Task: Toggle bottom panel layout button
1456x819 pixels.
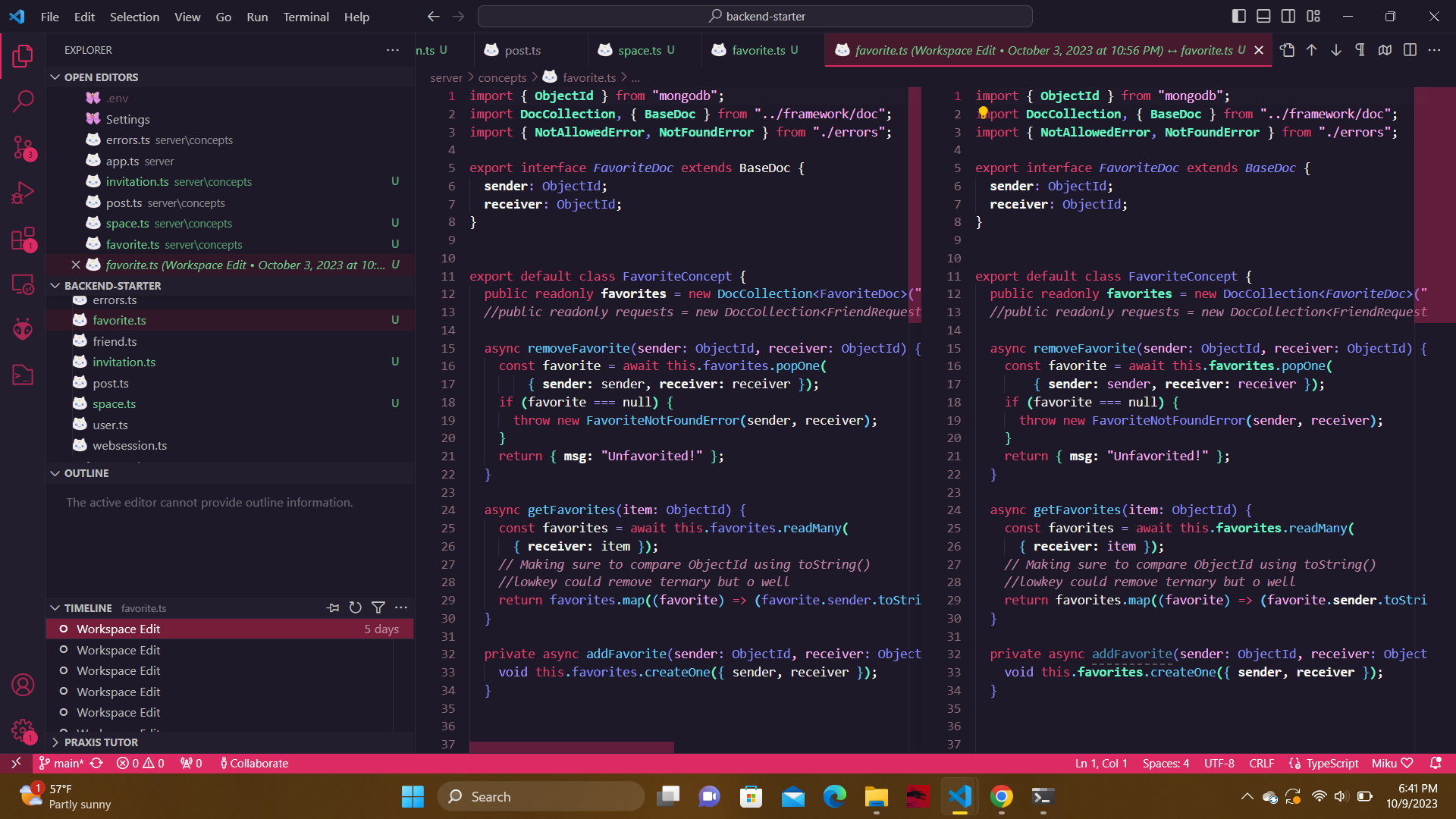Action: pyautogui.click(x=1263, y=16)
